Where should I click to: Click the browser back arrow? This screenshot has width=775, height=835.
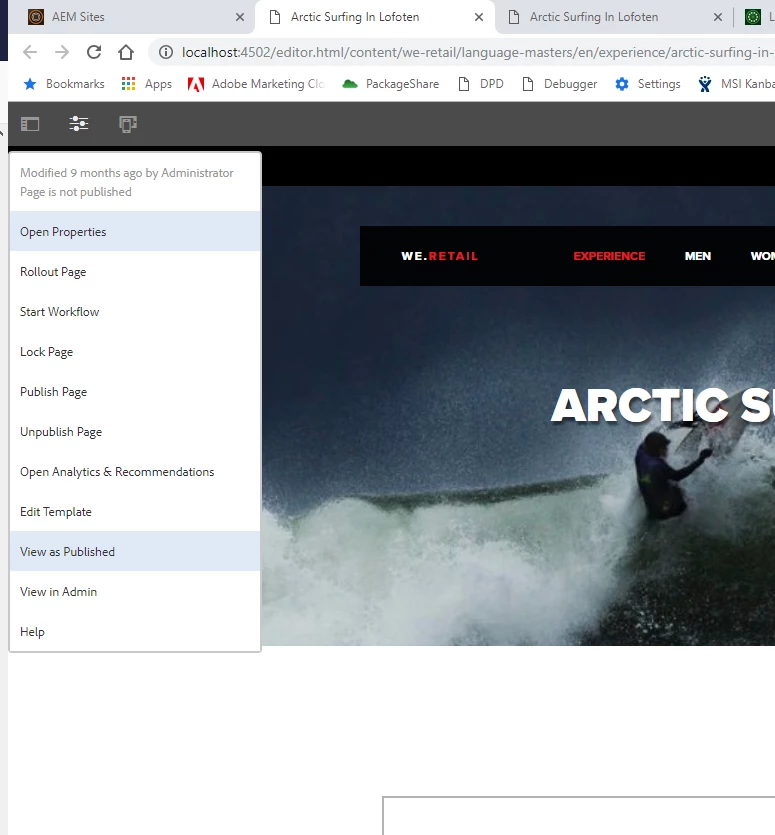coord(30,52)
